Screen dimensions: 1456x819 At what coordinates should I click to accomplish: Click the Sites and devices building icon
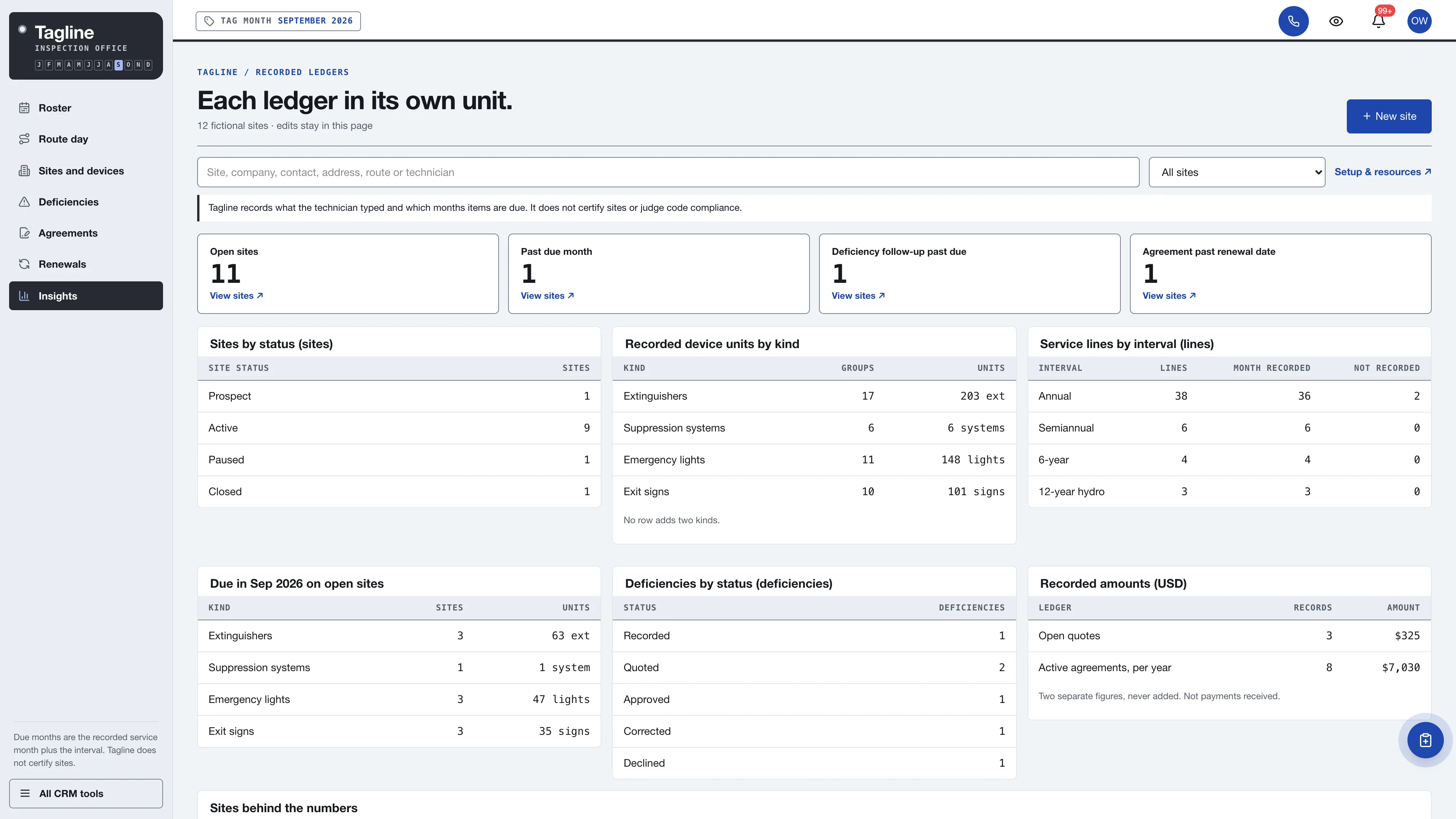(x=24, y=171)
